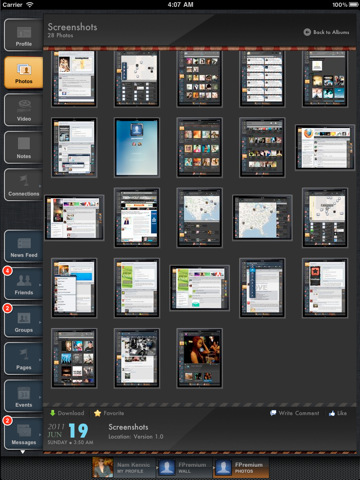Mark album as Favorite with star
The height and width of the screenshot is (480, 360).
[x=109, y=413]
